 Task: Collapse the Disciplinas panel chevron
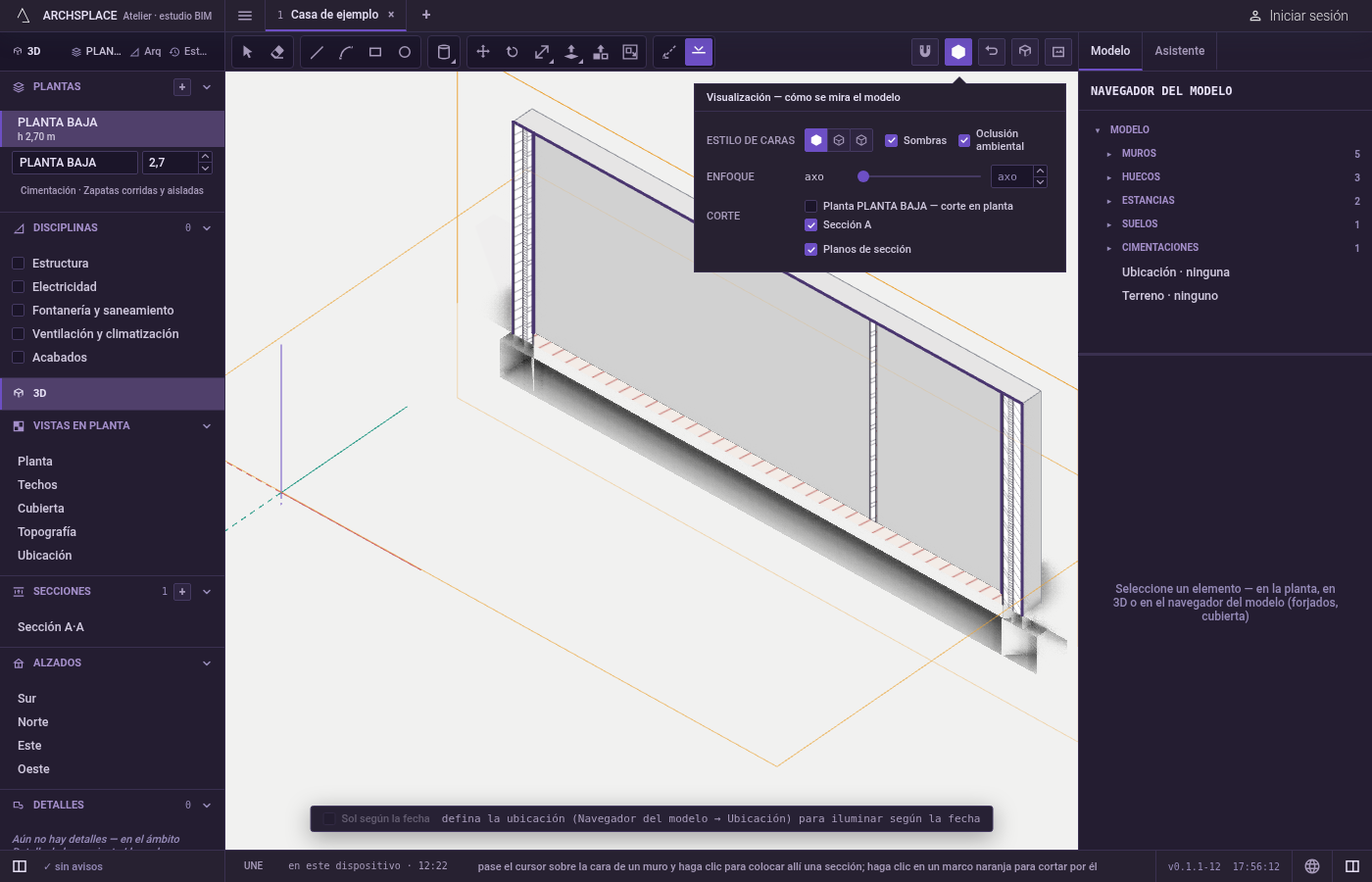click(x=207, y=228)
